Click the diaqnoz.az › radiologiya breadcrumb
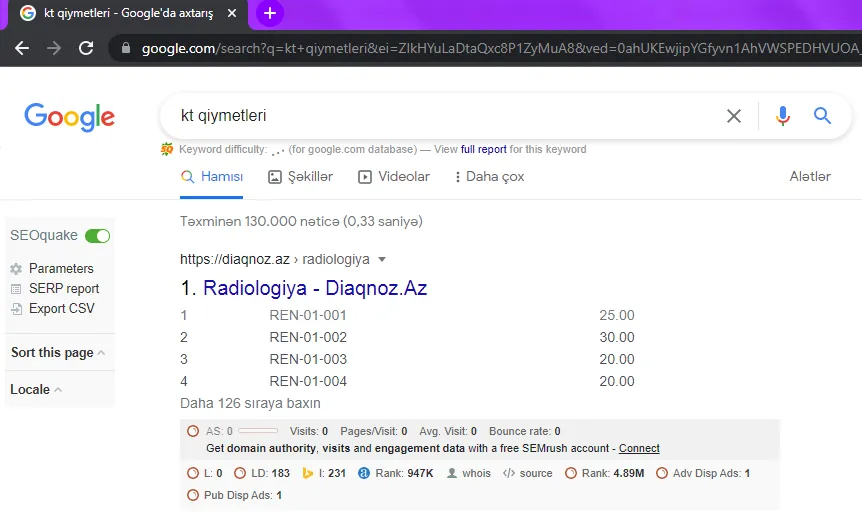Screen dimensions: 862x513 pyautogui.click(x=275, y=259)
